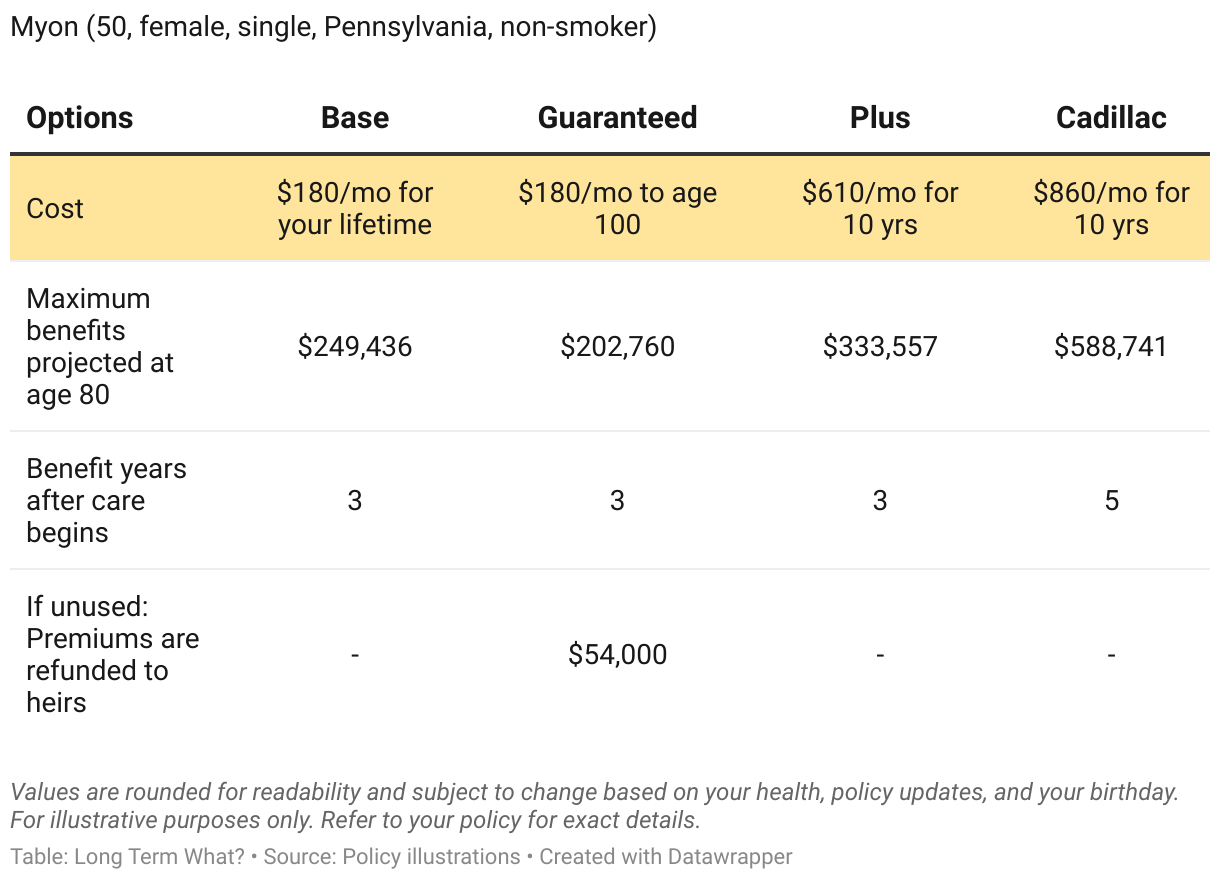
Task: Click the $333,557 benefit value
Action: coord(880,347)
